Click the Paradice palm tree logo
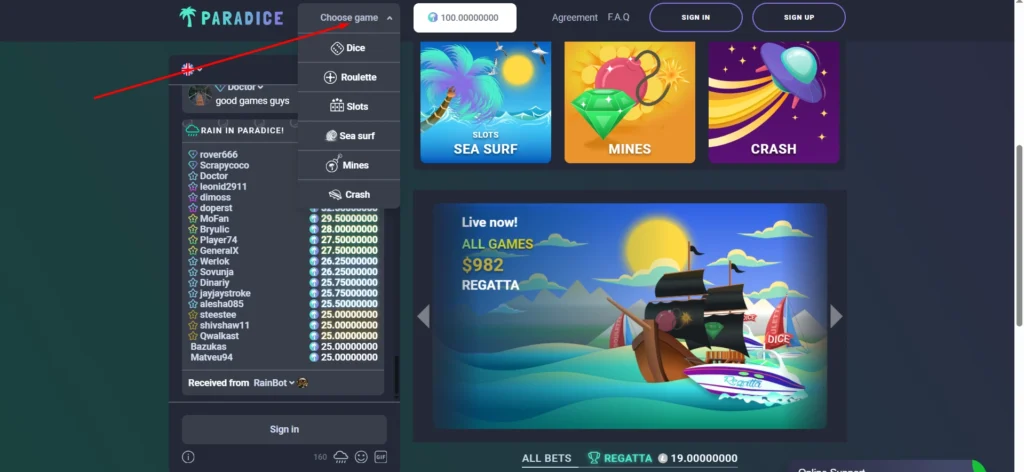This screenshot has height=472, width=1024. [188, 17]
